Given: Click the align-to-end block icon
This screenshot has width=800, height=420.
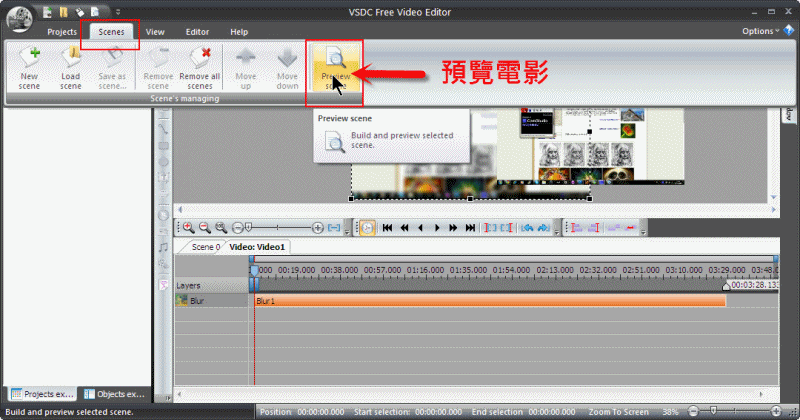Looking at the screenshot, I should [x=594, y=228].
